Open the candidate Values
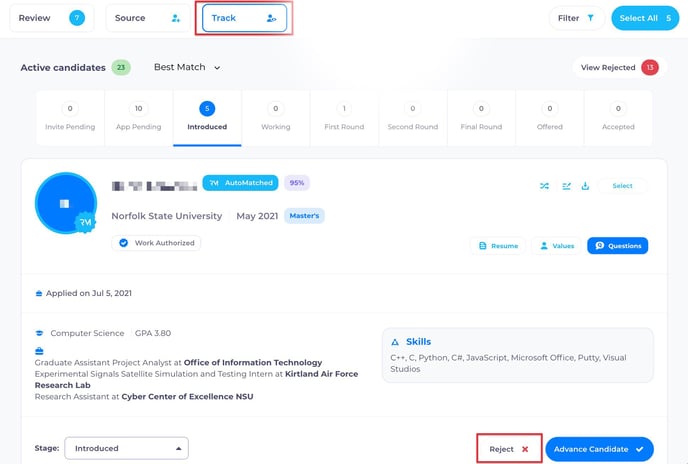 (x=556, y=246)
